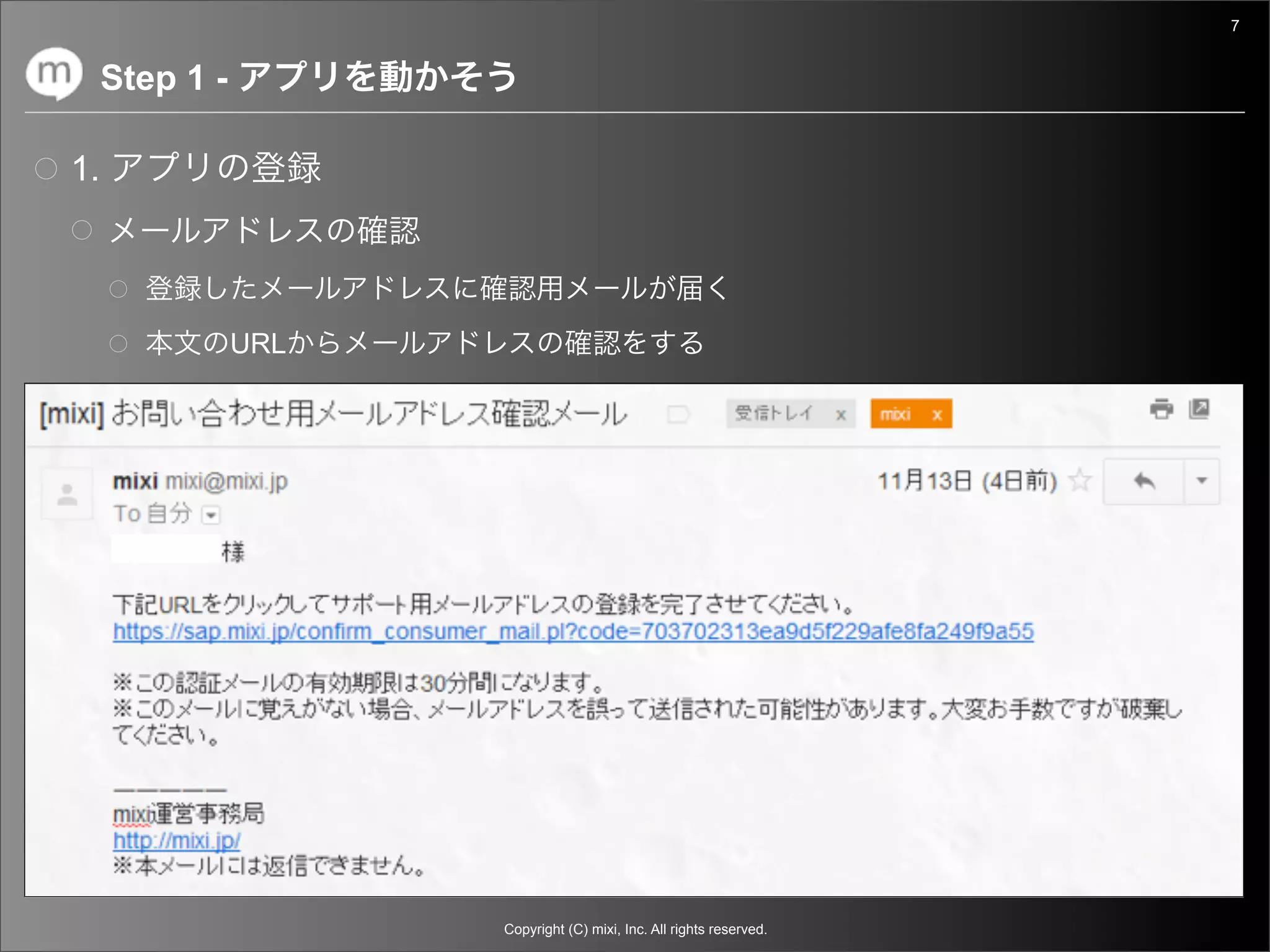This screenshot has height=952, width=1270.
Task: Remove the 受信トレイ label with x
Action: [x=840, y=415]
